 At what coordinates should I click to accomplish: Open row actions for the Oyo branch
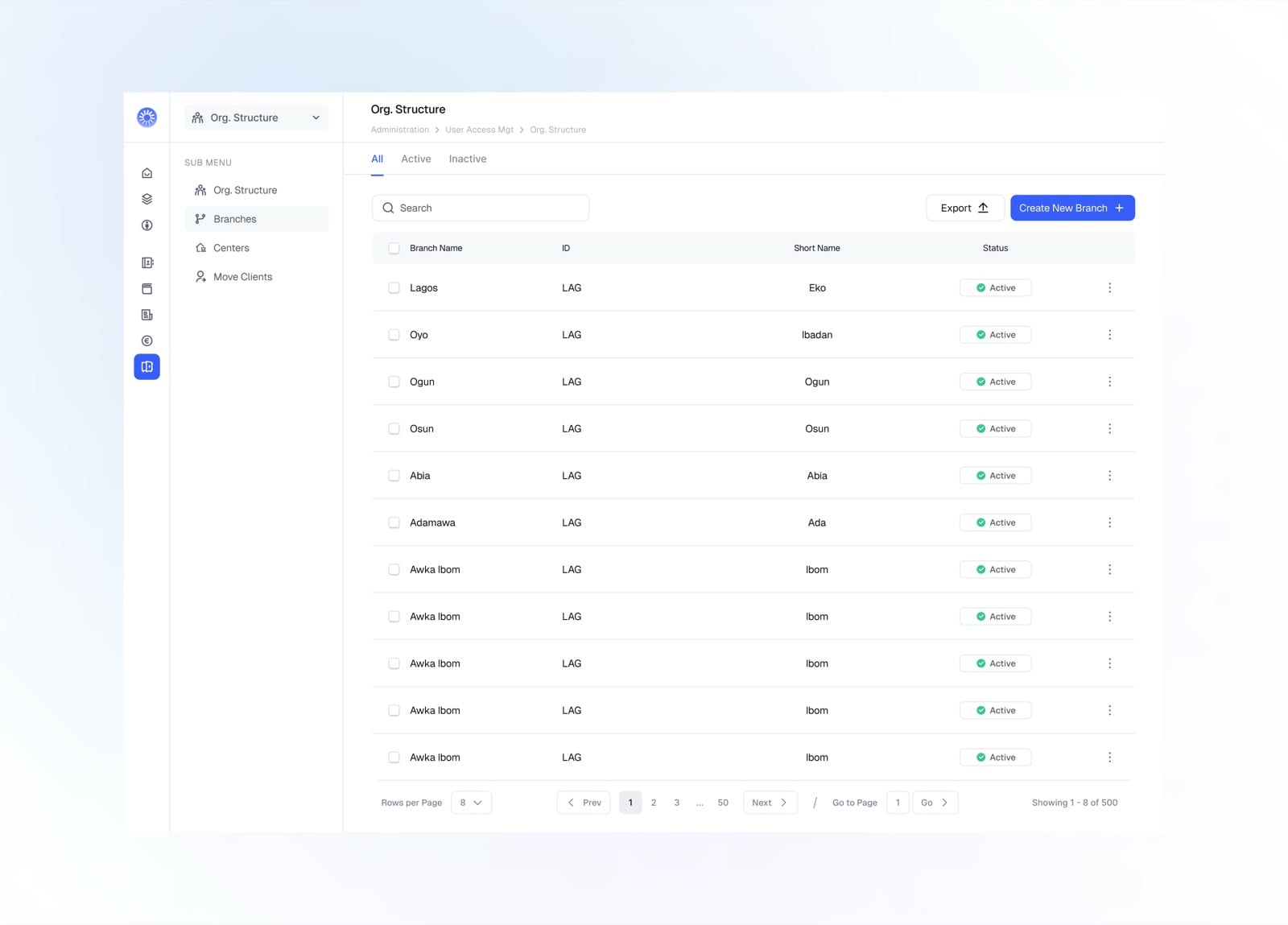1109,335
